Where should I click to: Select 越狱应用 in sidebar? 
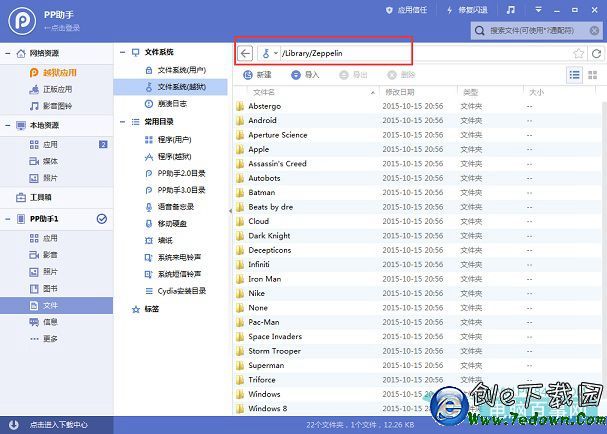pos(53,72)
